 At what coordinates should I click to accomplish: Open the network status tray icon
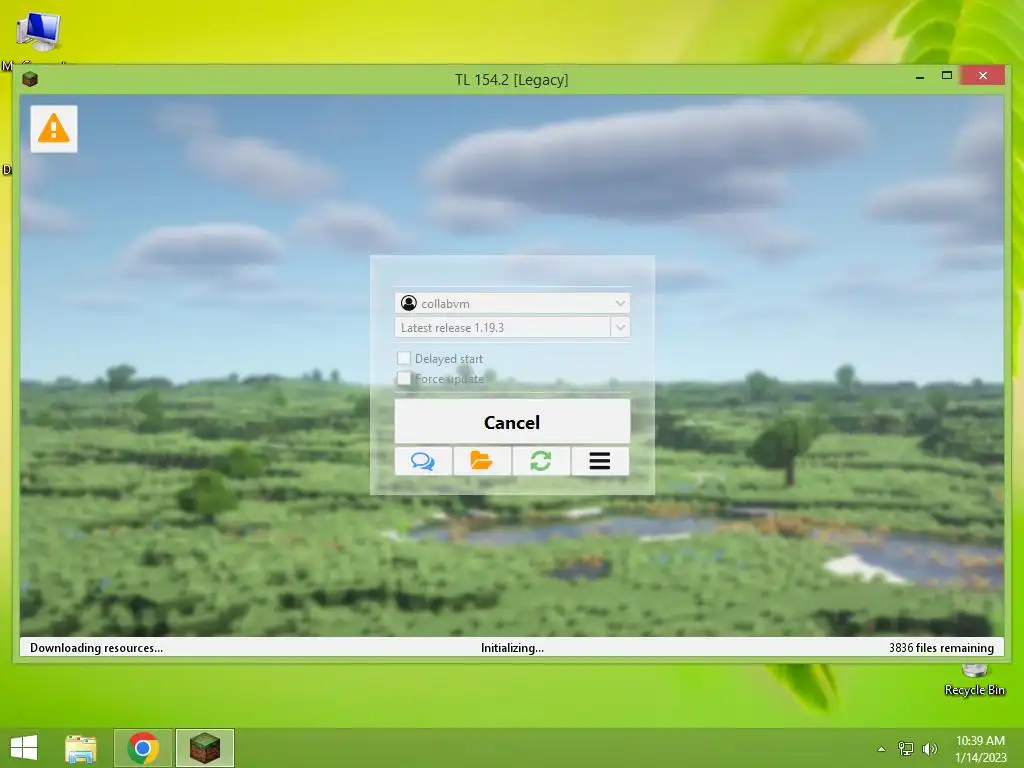[906, 749]
